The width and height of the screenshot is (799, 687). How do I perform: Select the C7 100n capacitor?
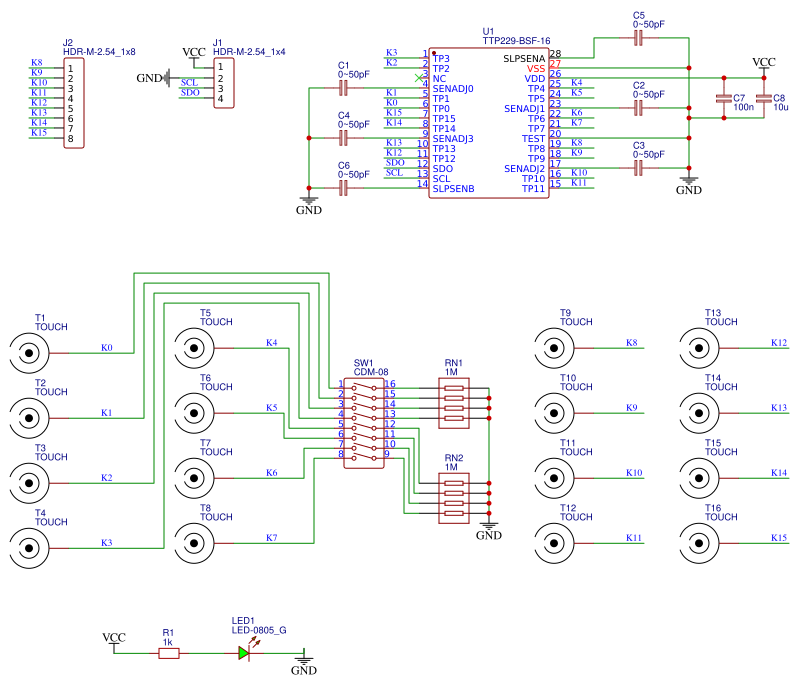tap(723, 99)
